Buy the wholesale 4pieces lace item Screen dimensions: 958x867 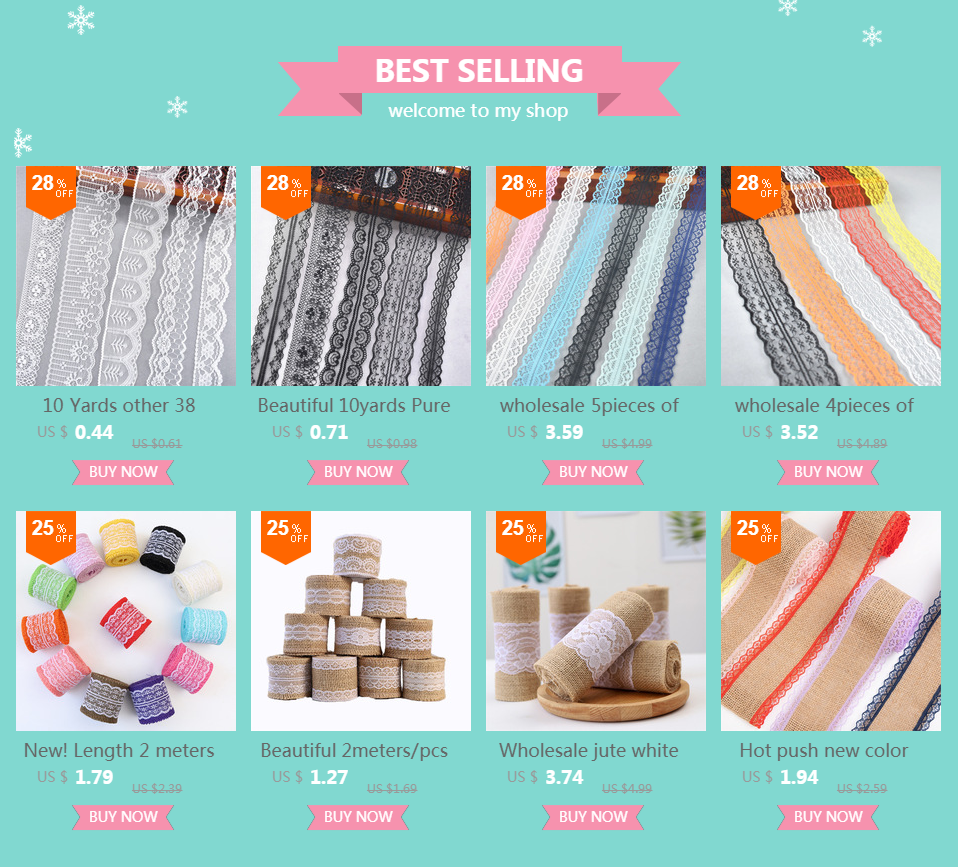tap(828, 472)
